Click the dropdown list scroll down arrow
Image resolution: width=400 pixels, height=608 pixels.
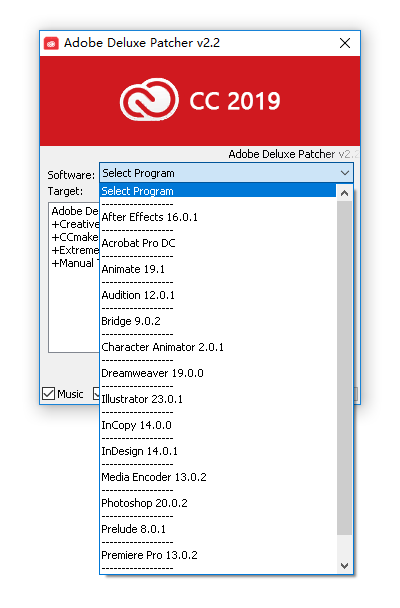click(x=344, y=565)
